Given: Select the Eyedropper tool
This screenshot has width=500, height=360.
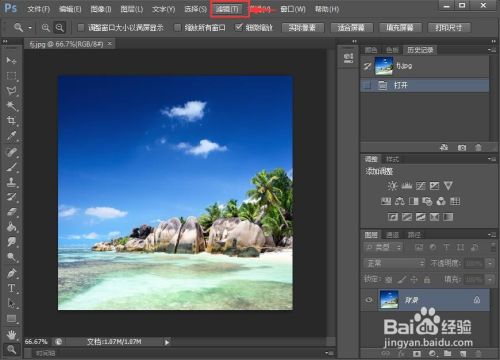Looking at the screenshot, I should point(11,136).
